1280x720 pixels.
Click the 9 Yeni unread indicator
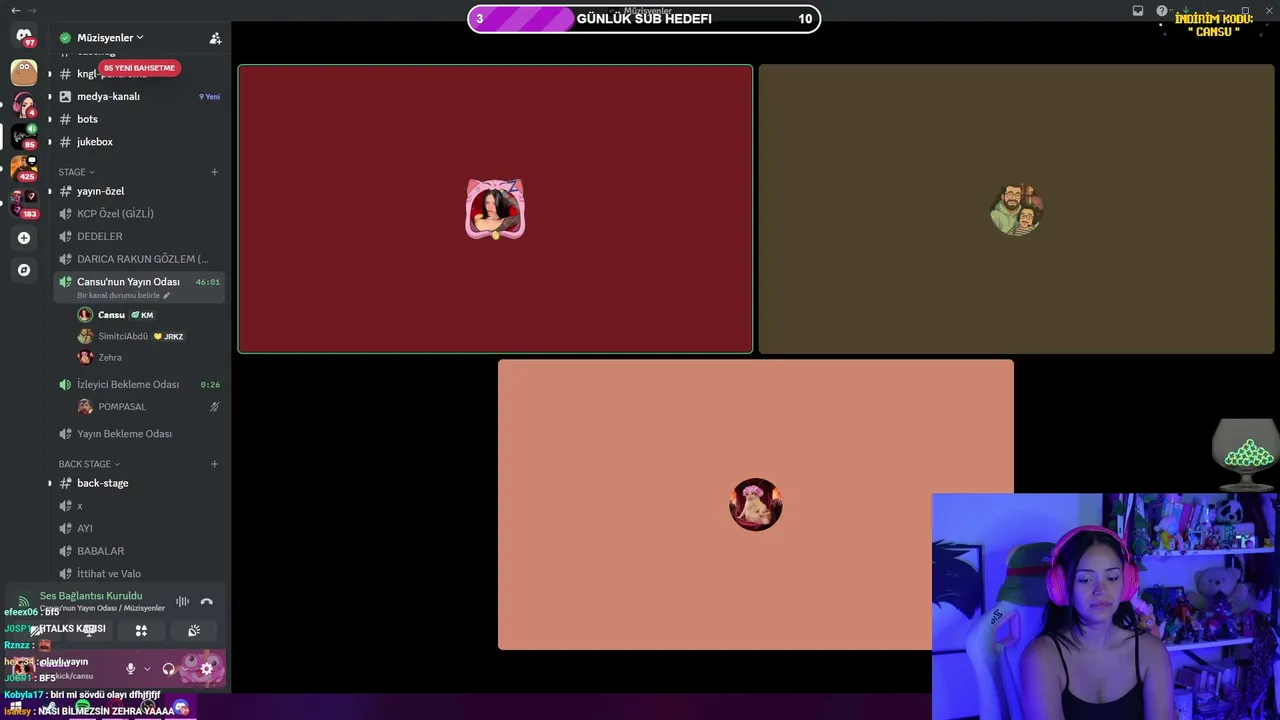tap(209, 97)
